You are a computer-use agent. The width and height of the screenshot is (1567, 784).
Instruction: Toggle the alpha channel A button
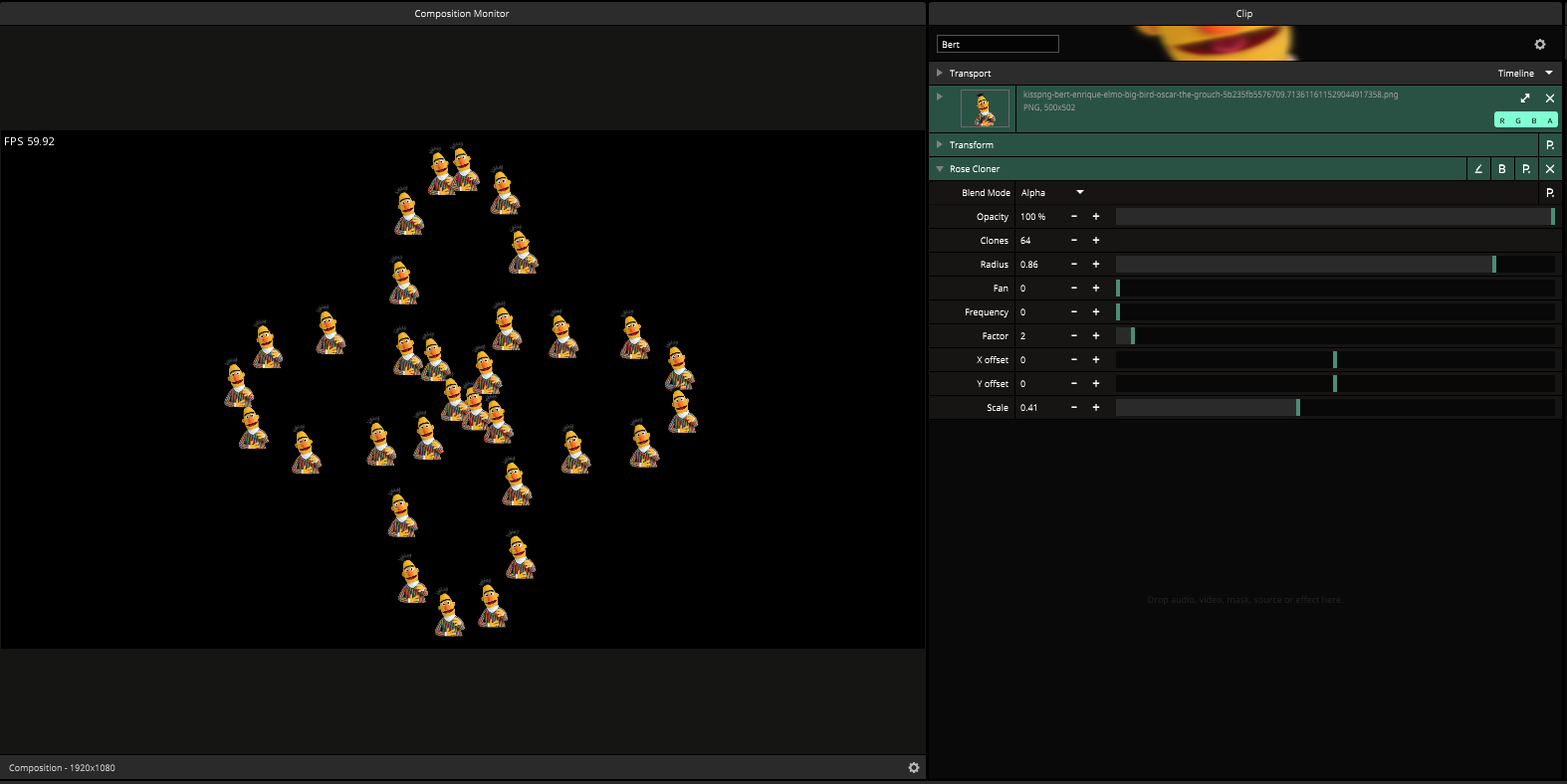pos(1549,120)
